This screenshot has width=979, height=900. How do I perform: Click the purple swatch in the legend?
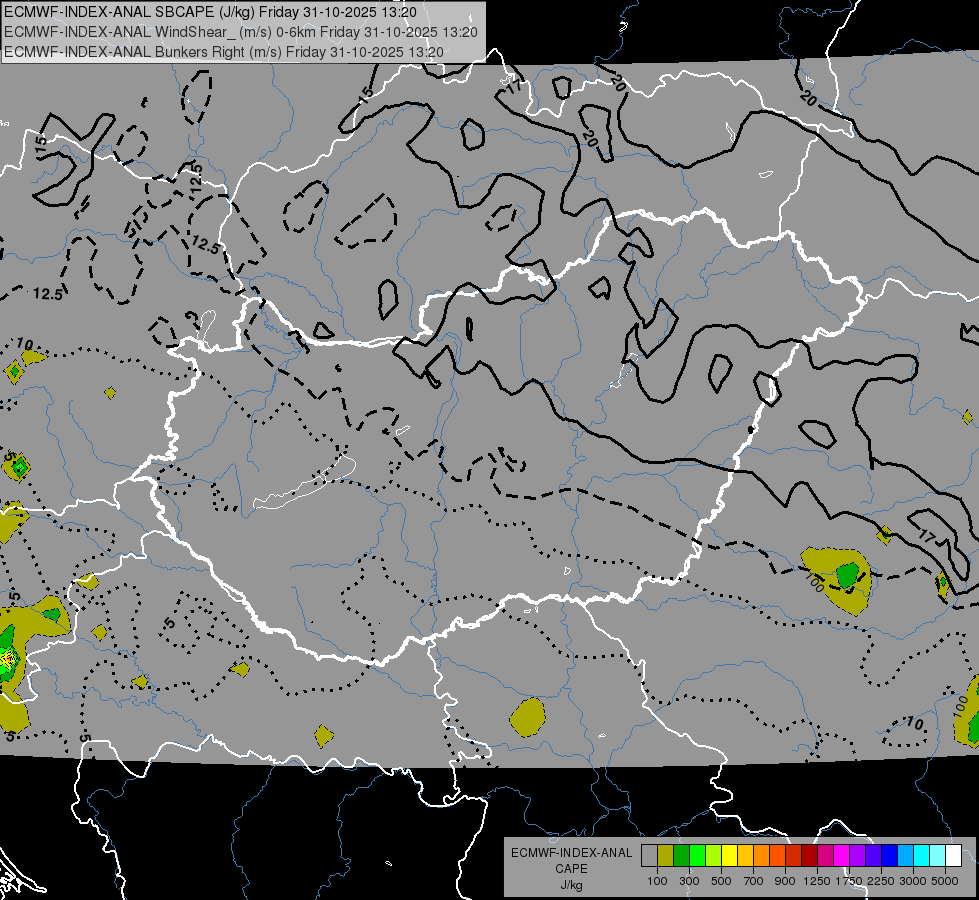click(858, 856)
